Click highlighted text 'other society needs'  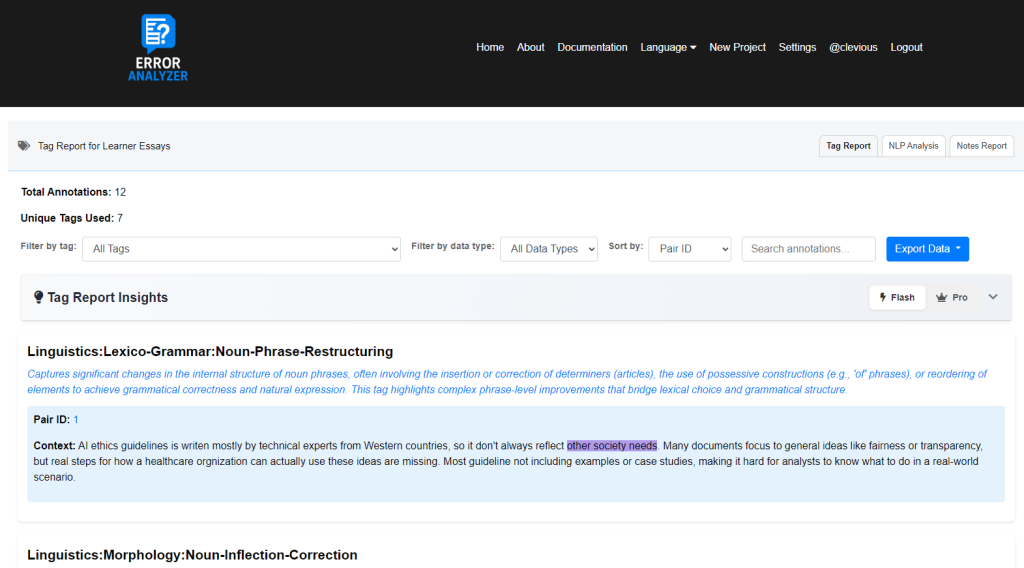[x=612, y=446]
